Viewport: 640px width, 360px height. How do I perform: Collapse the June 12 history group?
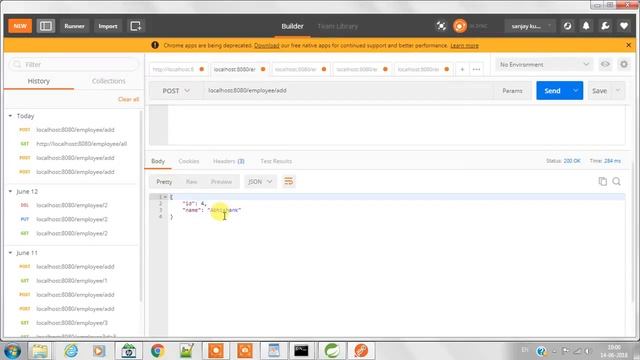(10, 191)
